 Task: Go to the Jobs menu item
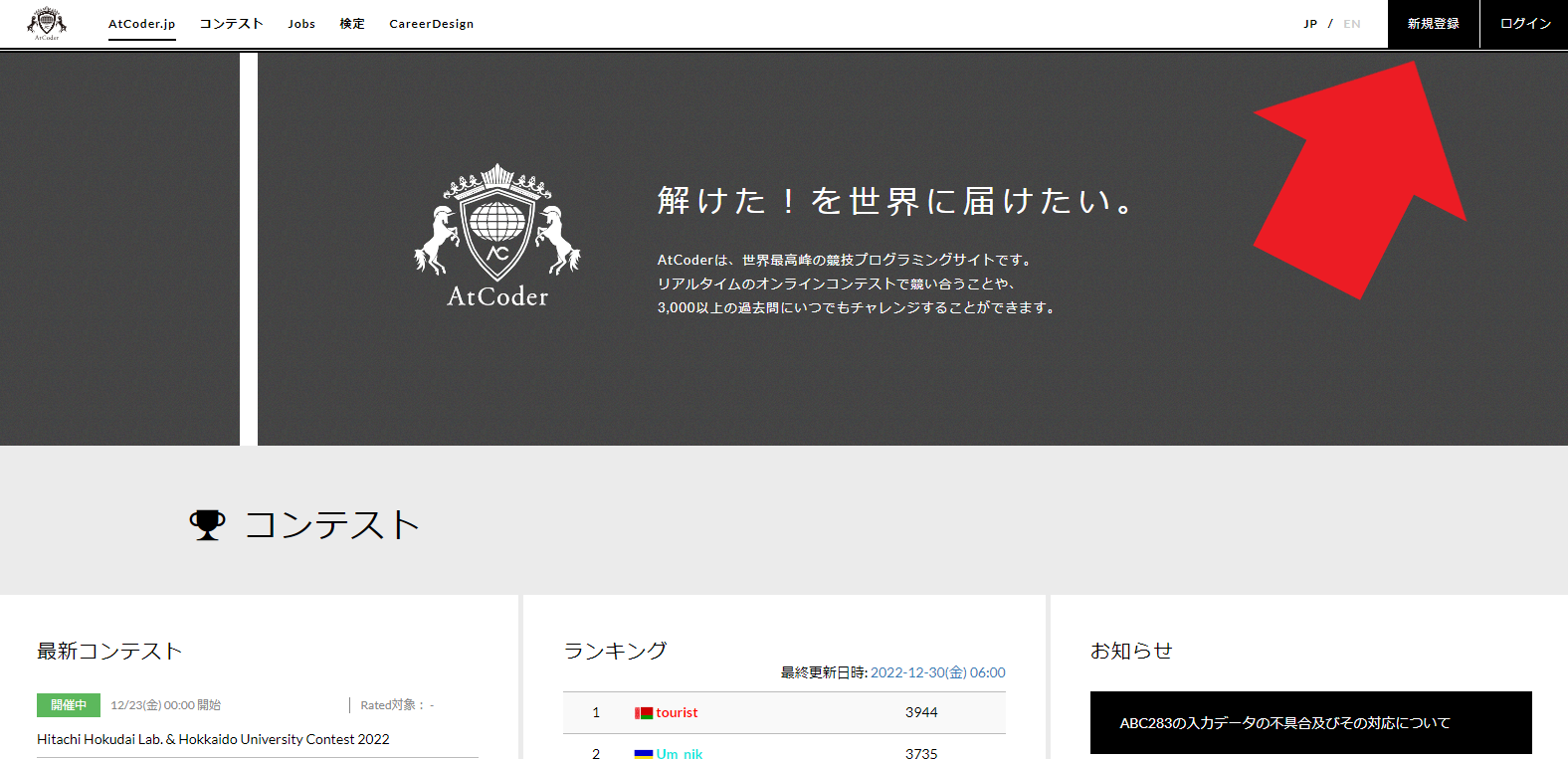[x=301, y=24]
